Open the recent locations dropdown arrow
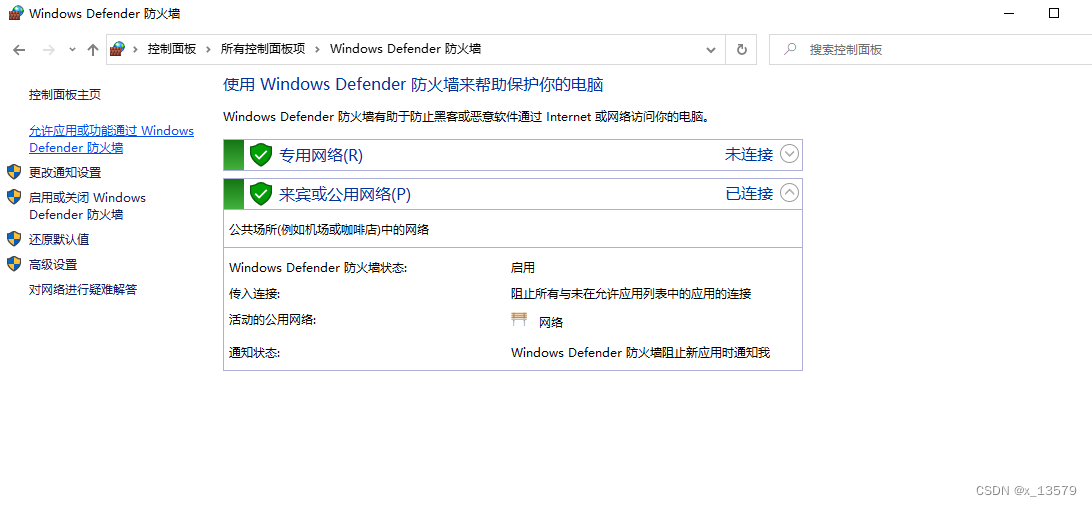 (72, 49)
